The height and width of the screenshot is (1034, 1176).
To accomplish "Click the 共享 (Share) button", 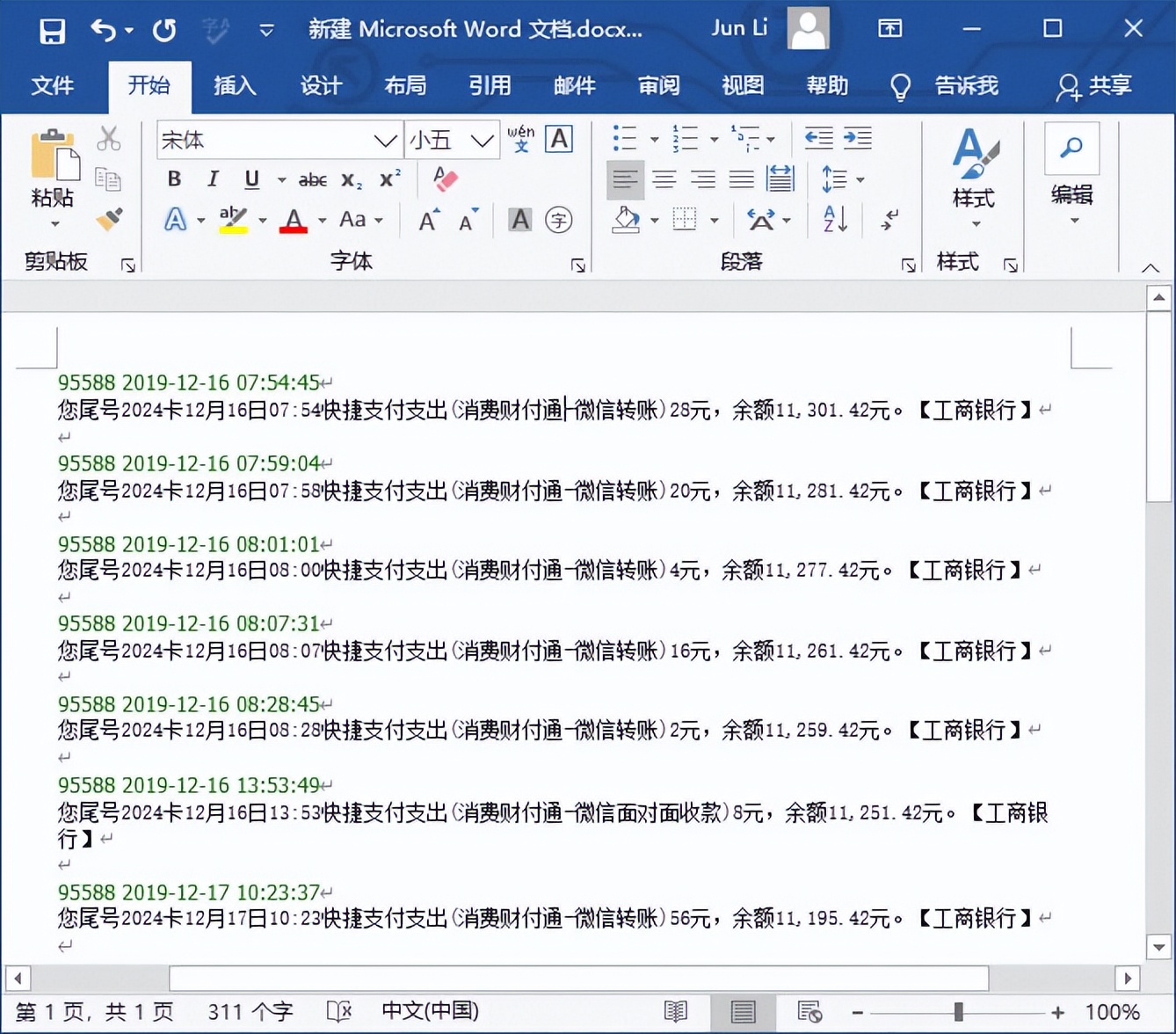I will point(1093,85).
